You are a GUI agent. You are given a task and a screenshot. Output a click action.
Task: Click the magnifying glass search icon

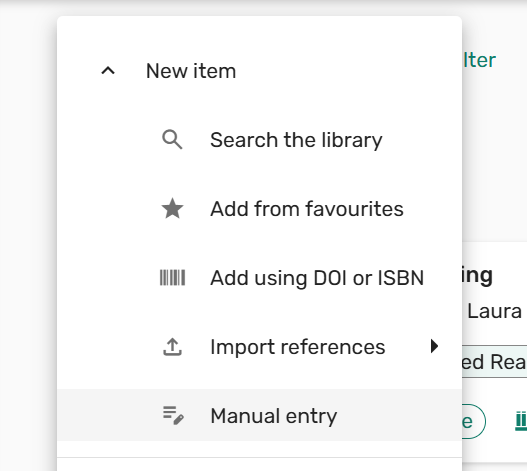click(x=172, y=140)
